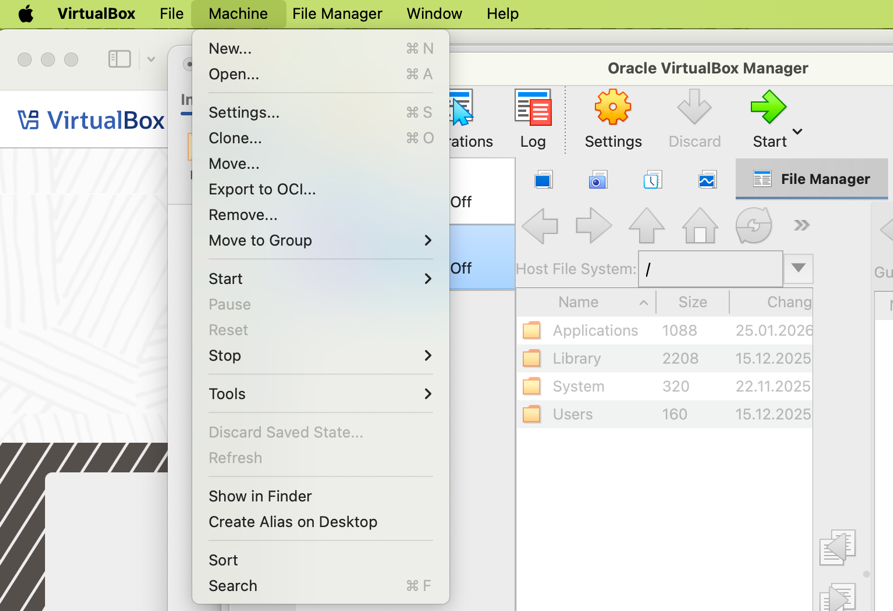This screenshot has width=893, height=611.
Task: Go to home folder in file manager
Action: 700,226
